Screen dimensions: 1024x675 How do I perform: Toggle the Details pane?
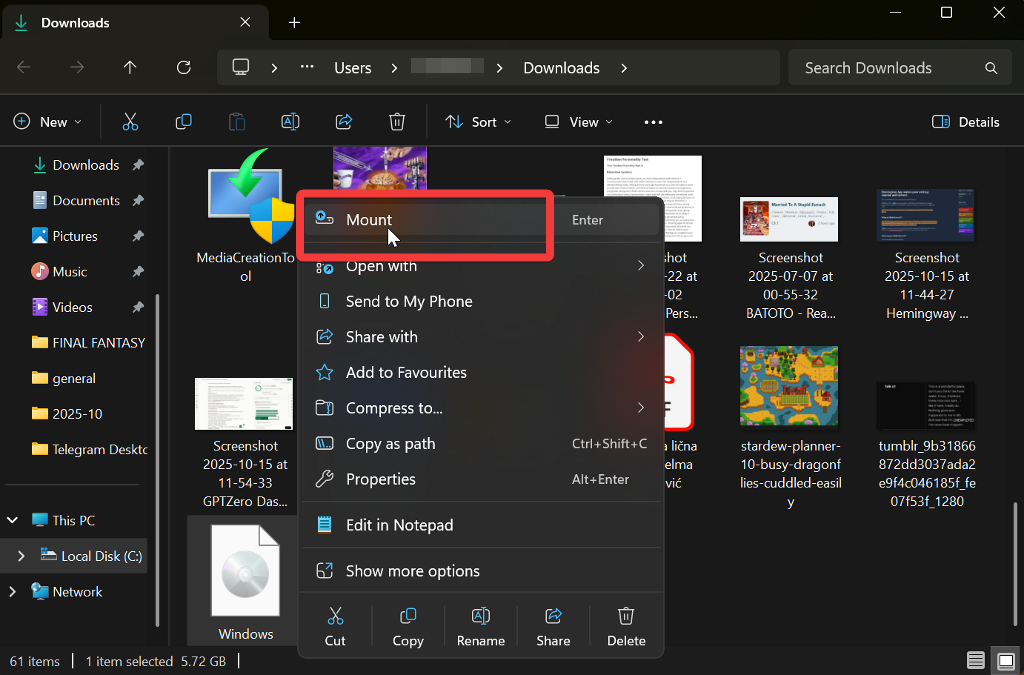coord(965,122)
